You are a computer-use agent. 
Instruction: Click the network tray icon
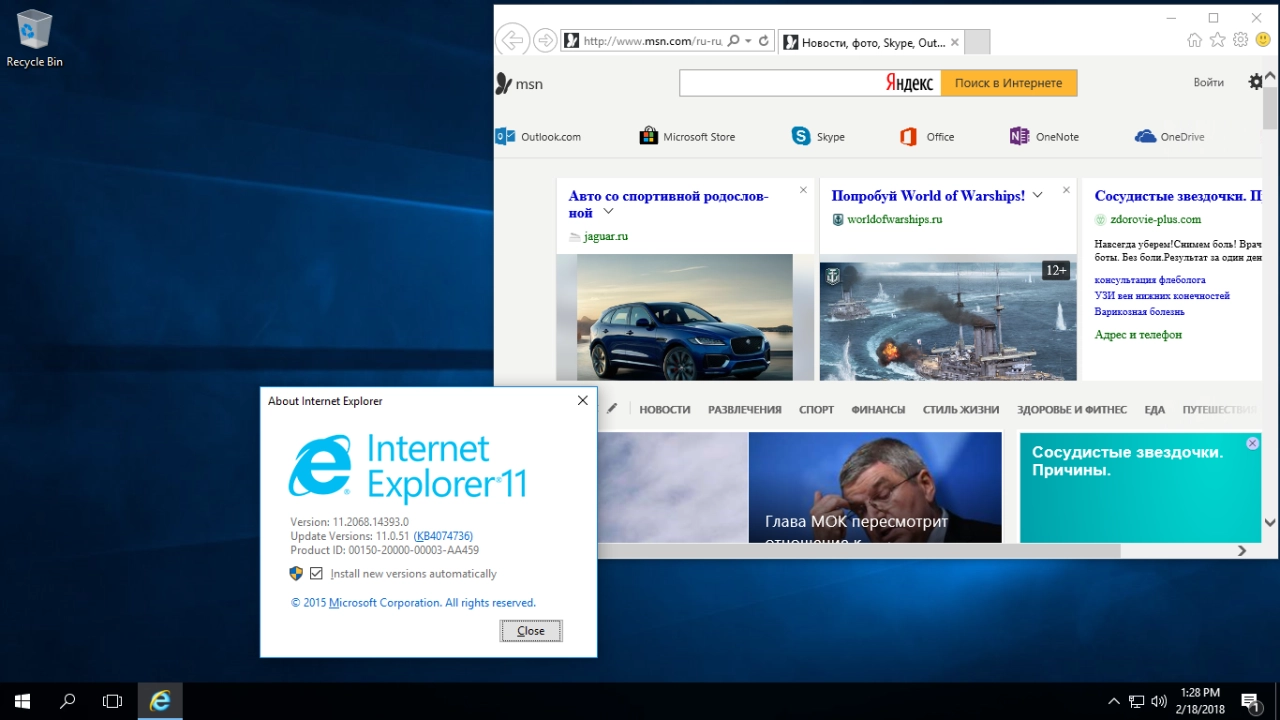tap(1137, 701)
